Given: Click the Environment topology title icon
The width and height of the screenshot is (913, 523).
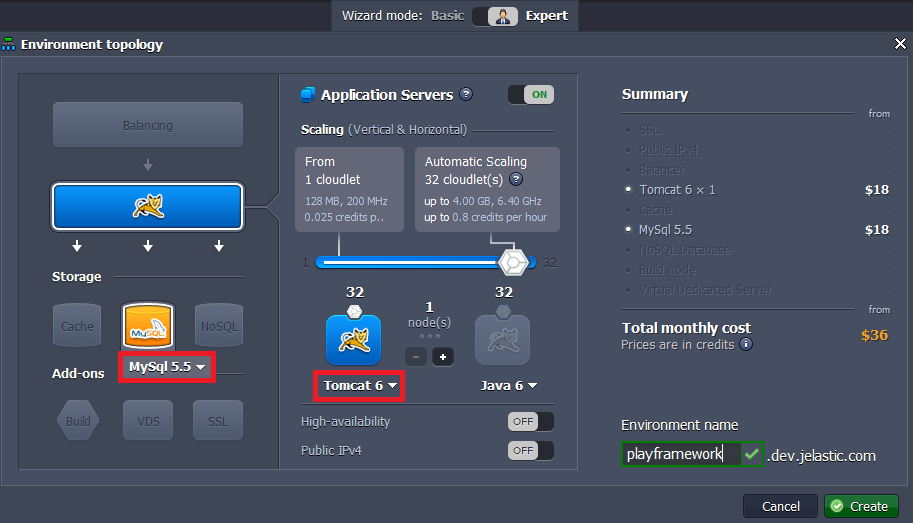Looking at the screenshot, I should (x=9, y=44).
